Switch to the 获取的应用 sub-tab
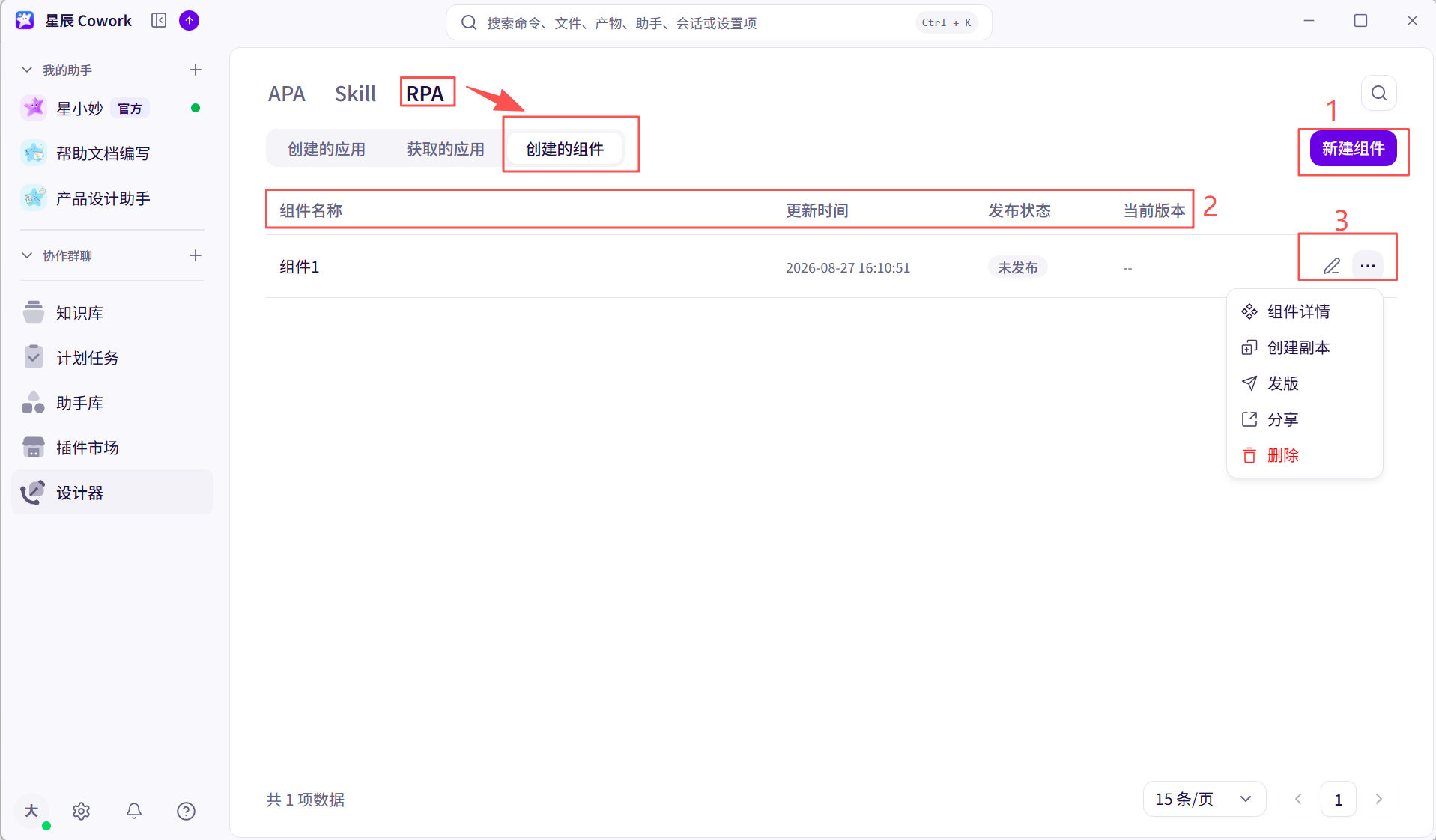This screenshot has height=840, width=1436. [x=446, y=149]
